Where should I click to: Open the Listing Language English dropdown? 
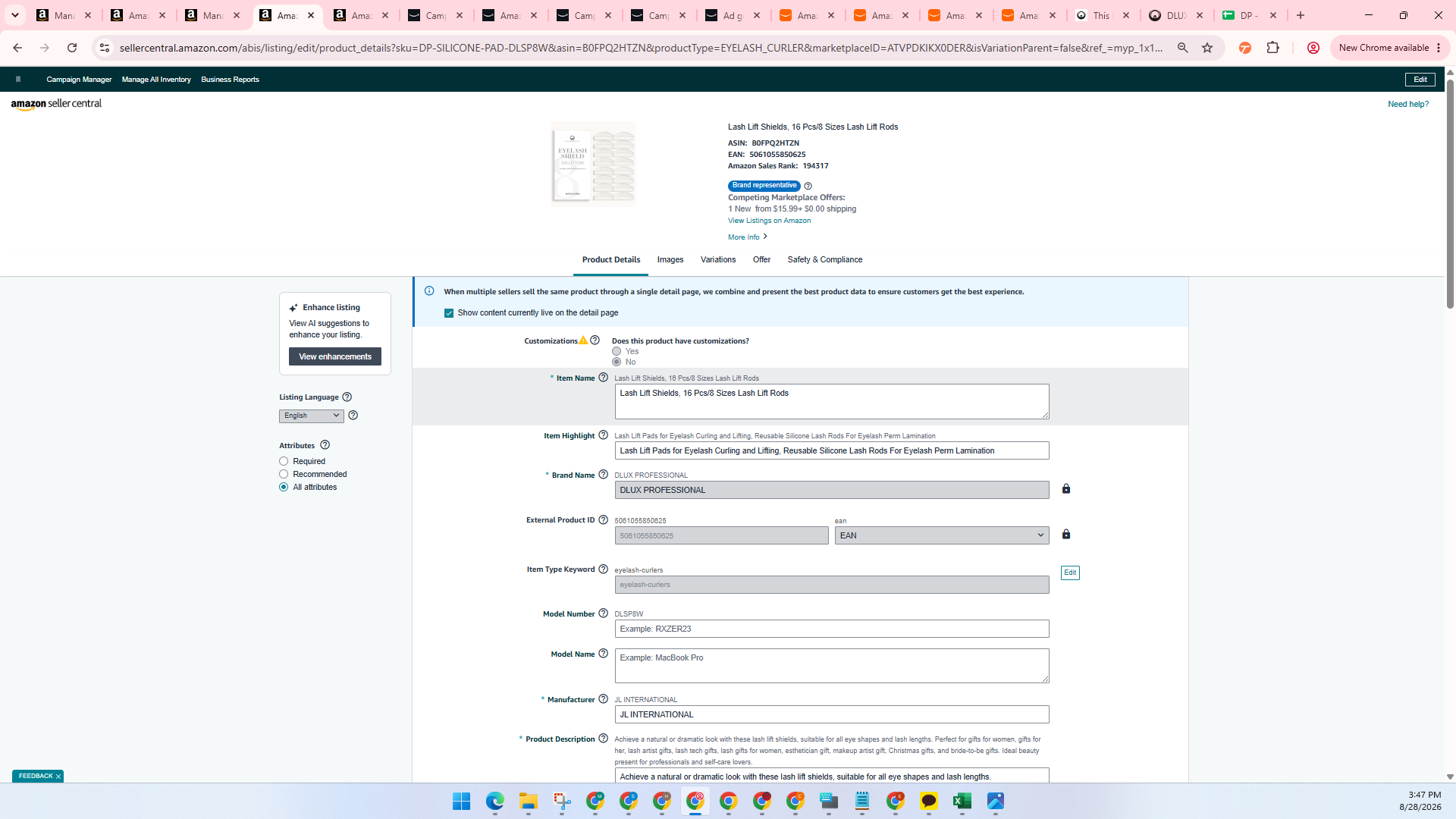[x=312, y=416]
